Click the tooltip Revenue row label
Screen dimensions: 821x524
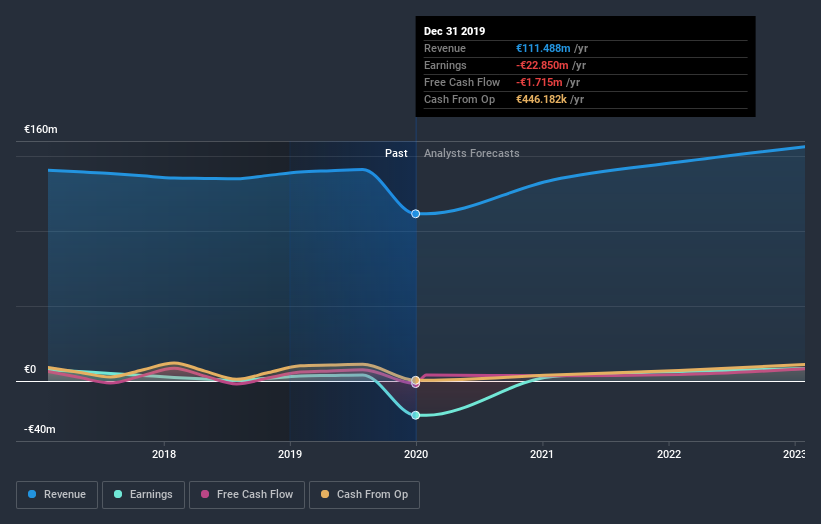[445, 48]
